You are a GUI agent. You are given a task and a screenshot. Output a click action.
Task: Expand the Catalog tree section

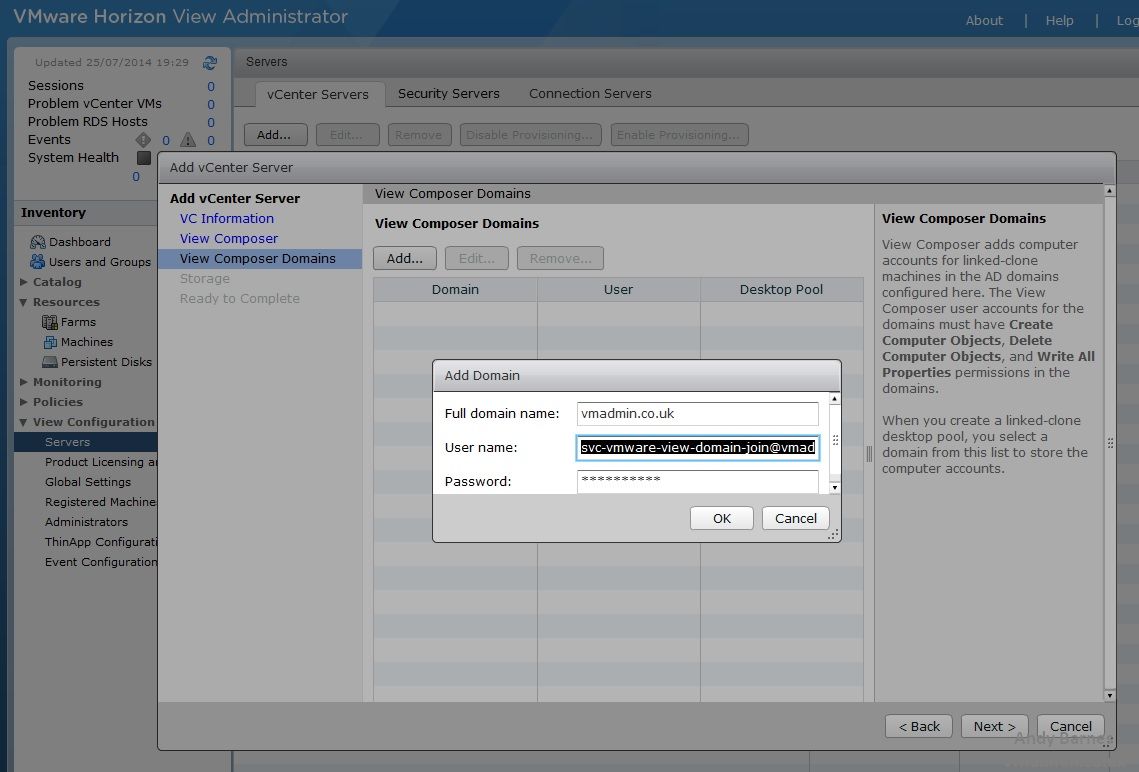(x=24, y=282)
